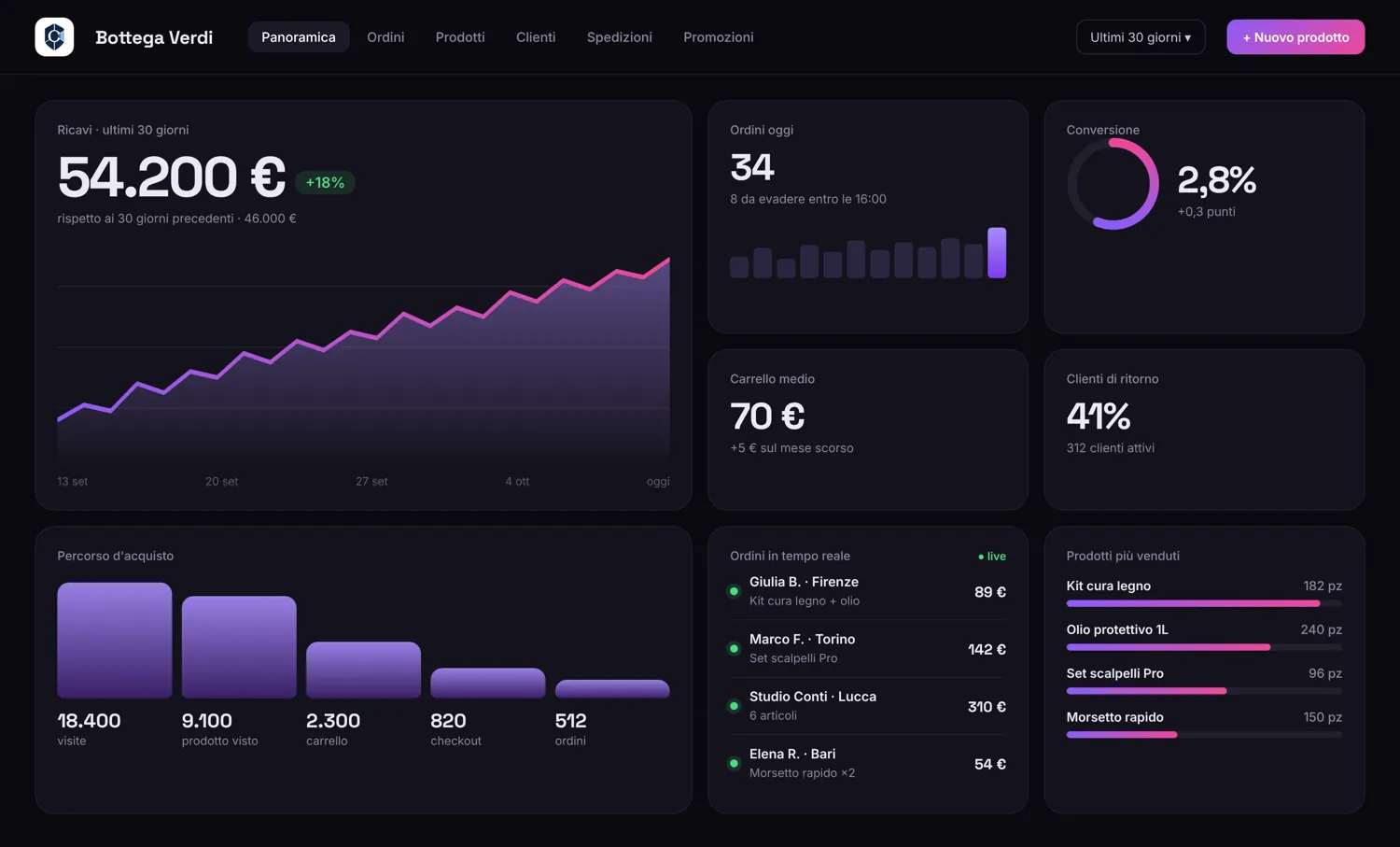The image size is (1400, 847).
Task: Click the live indicator in Ordini in tempo reale
Action: [991, 556]
